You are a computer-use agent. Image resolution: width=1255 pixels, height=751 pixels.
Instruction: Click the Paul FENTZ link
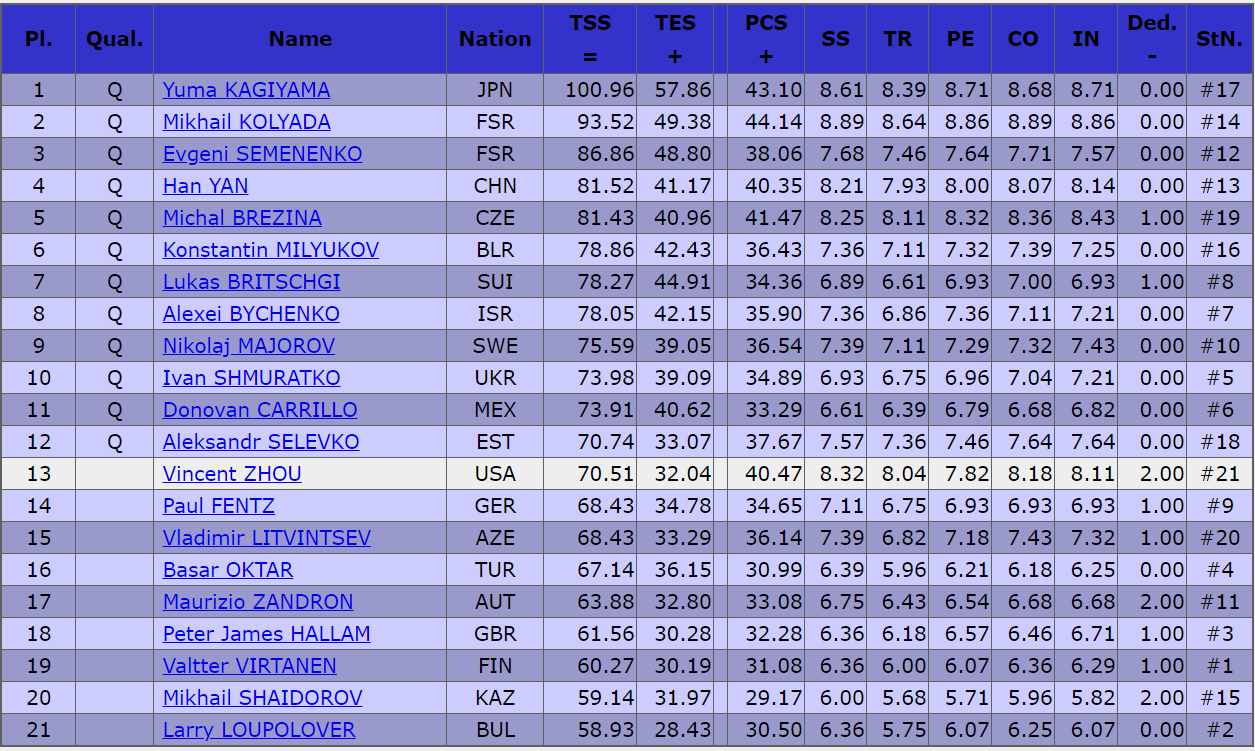coord(218,506)
